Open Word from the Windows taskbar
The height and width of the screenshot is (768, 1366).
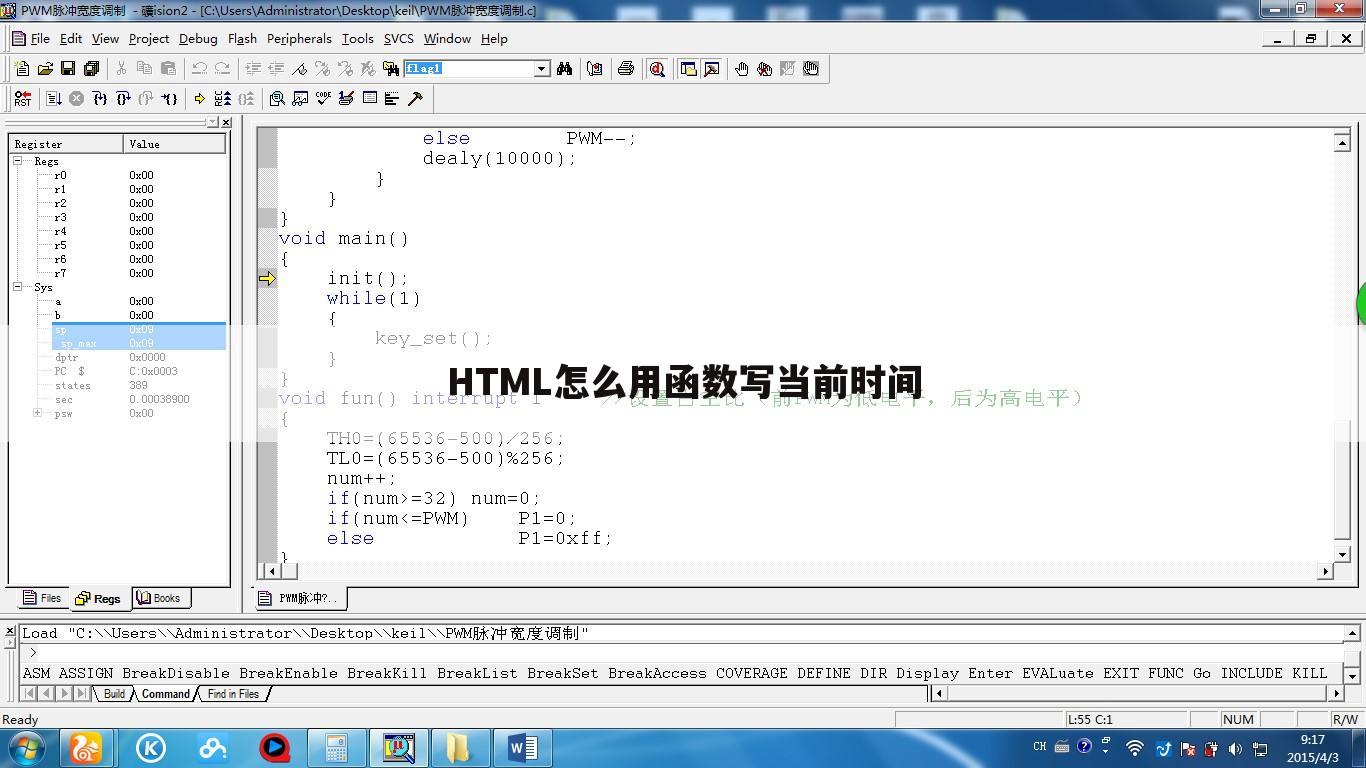pos(522,748)
